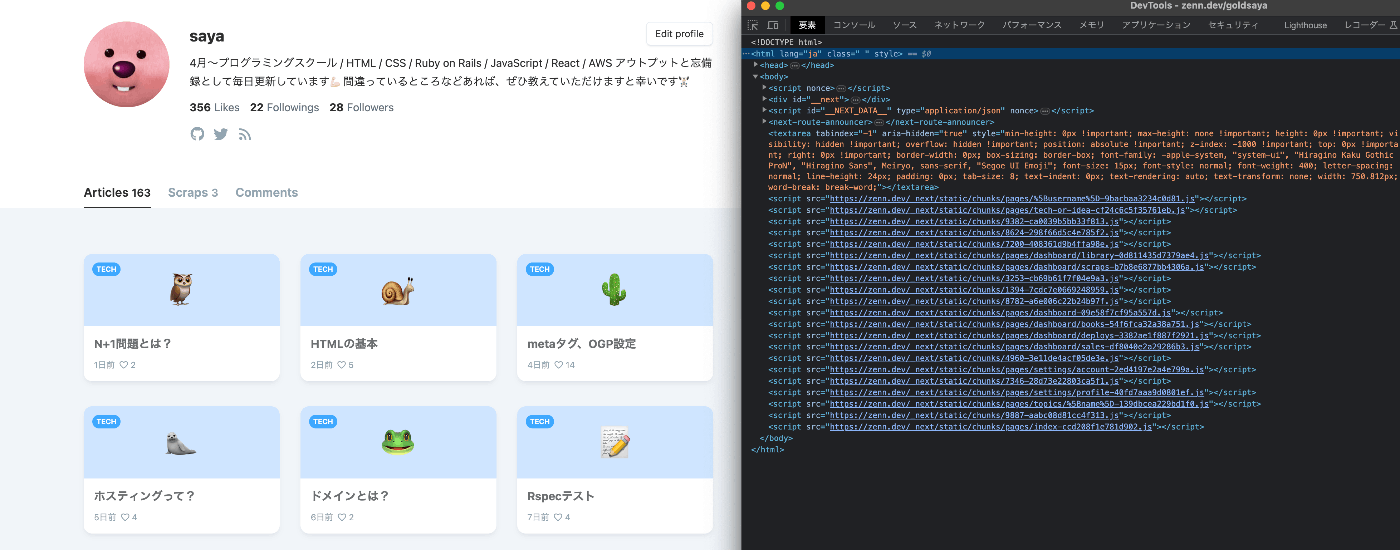The width and height of the screenshot is (1400, 550).
Task: Click the frog emoji thumbnail
Action: click(398, 442)
